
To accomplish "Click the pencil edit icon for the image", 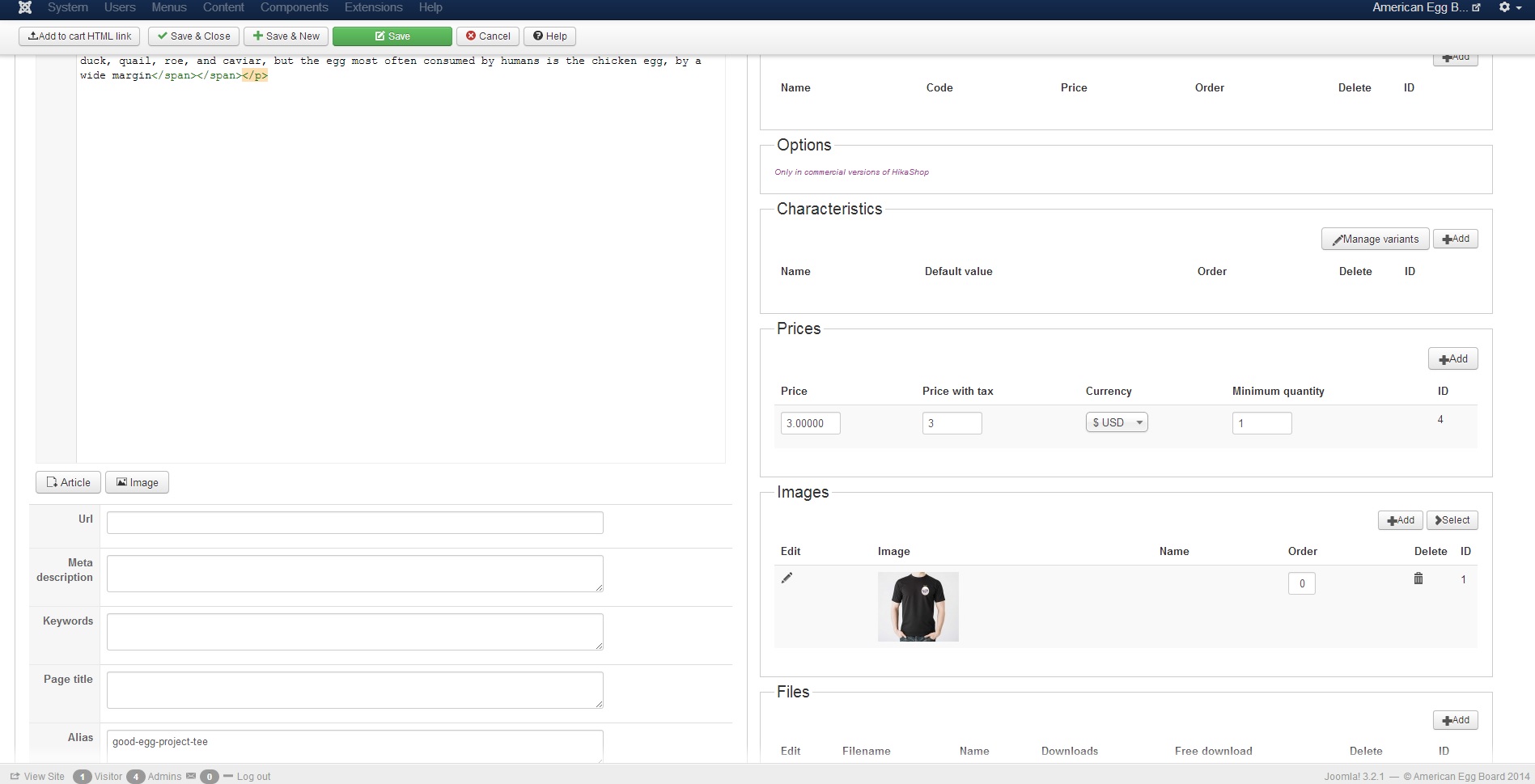I will click(x=787, y=578).
